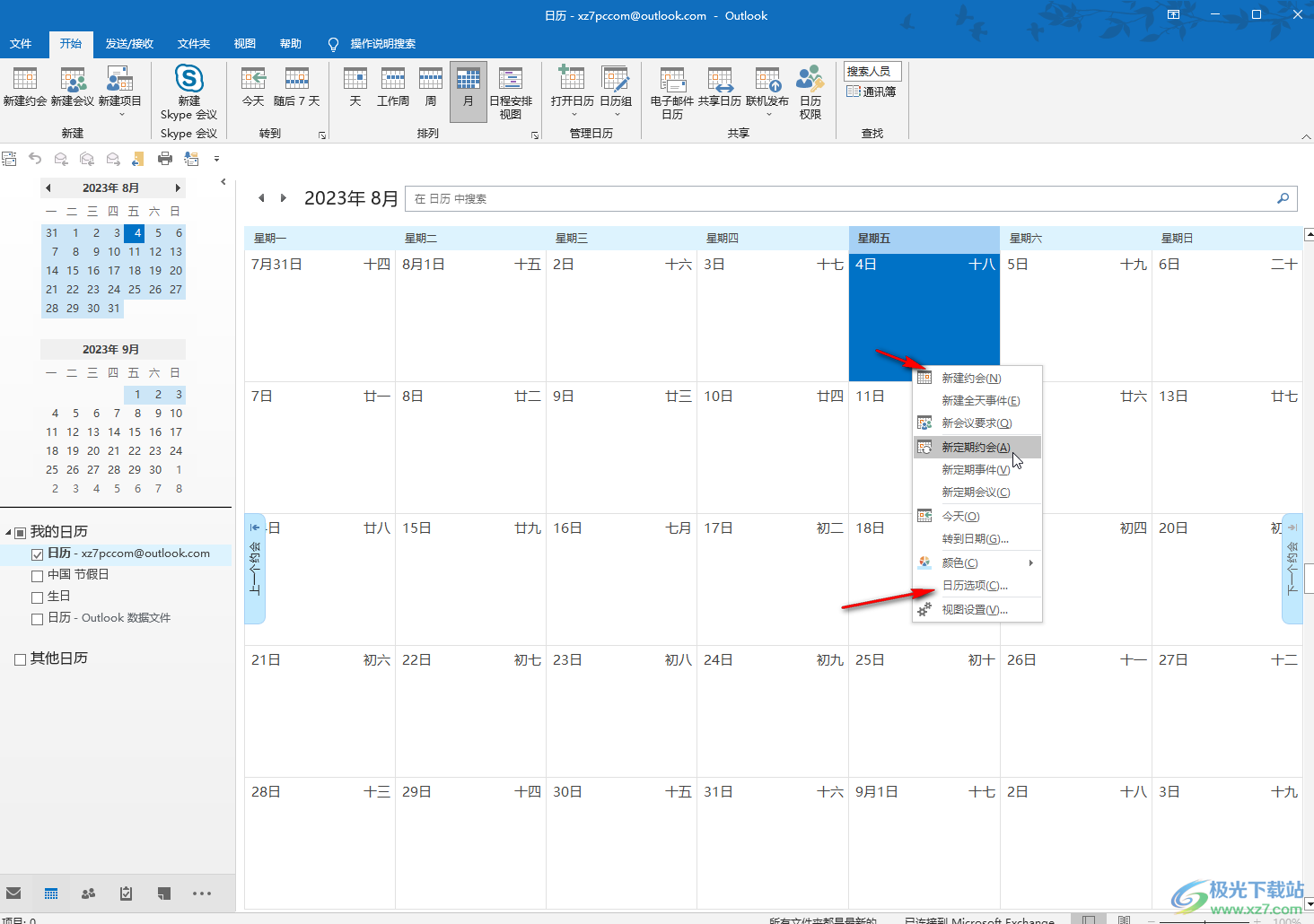The image size is (1314, 924).
Task: Collapse the folder pane with the arrow
Action: tap(223, 182)
